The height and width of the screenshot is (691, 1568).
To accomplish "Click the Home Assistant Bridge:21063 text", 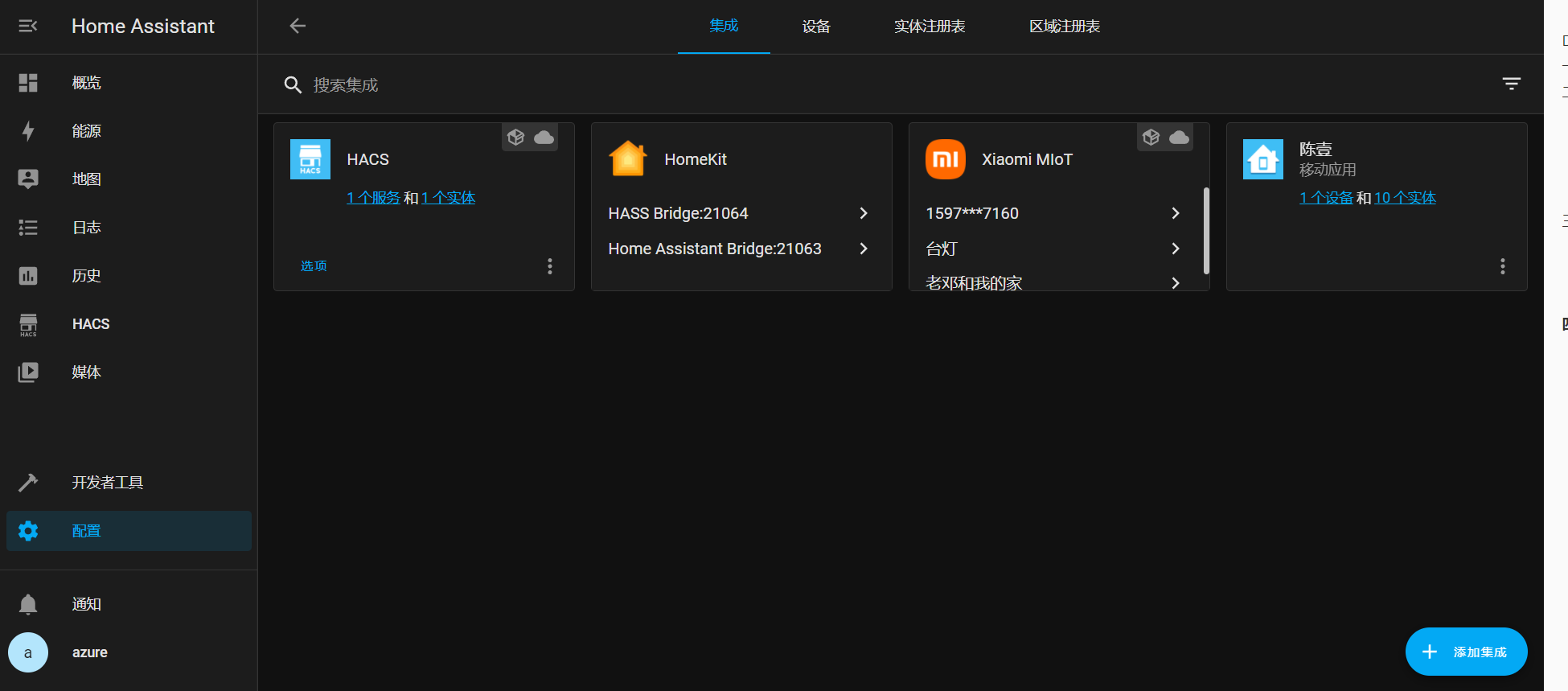I will (715, 249).
